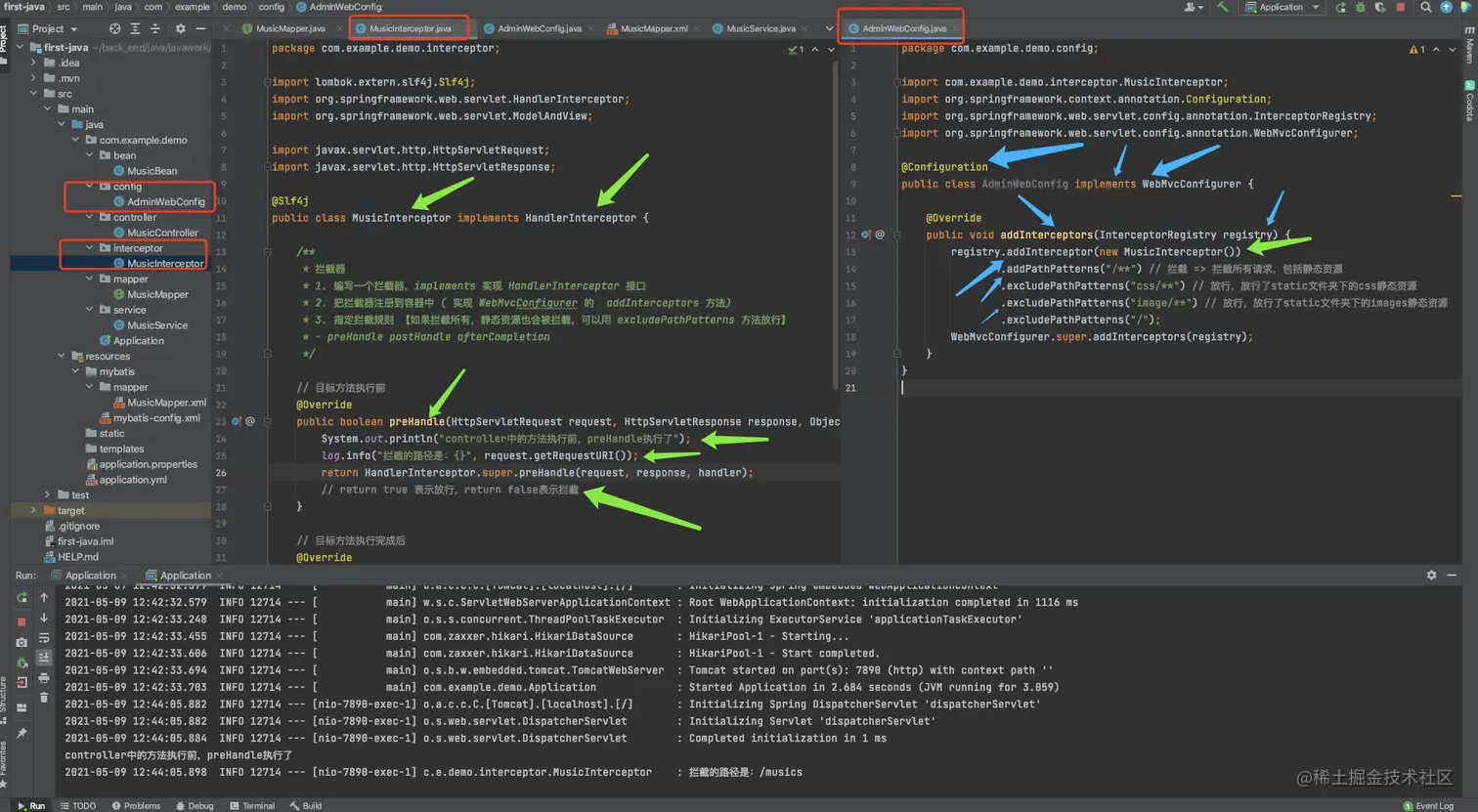This screenshot has height=812, width=1478.
Task: Take thread dump camera icon
Action: (x=22, y=642)
